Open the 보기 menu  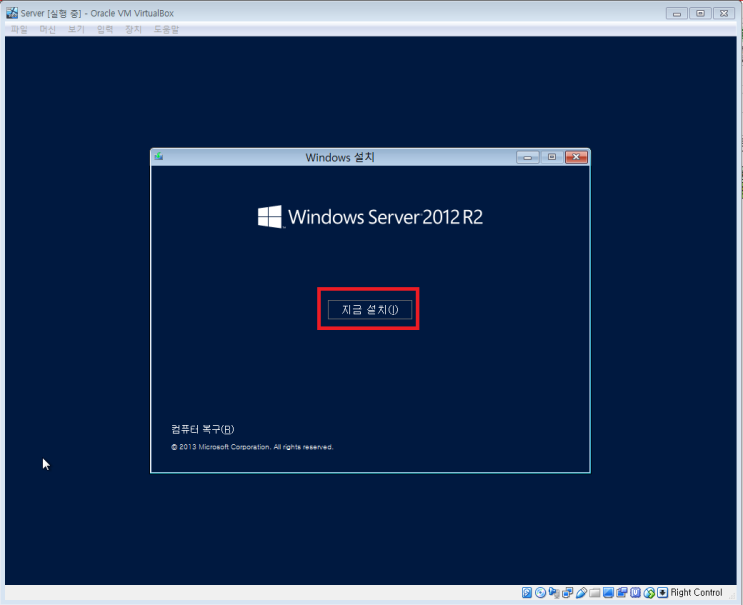(x=76, y=29)
